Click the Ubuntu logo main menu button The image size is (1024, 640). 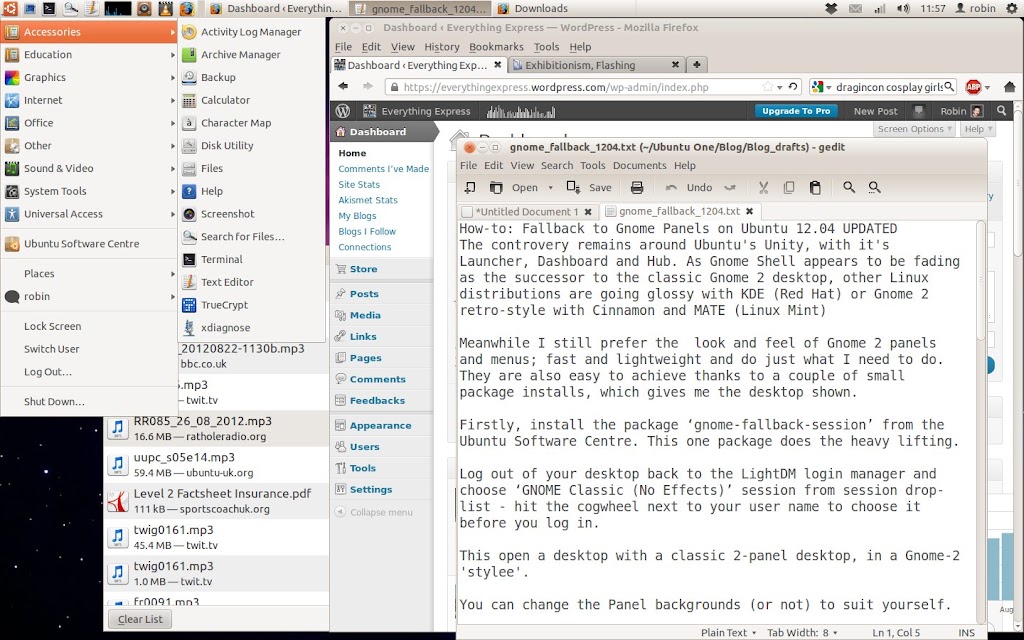click(x=9, y=8)
